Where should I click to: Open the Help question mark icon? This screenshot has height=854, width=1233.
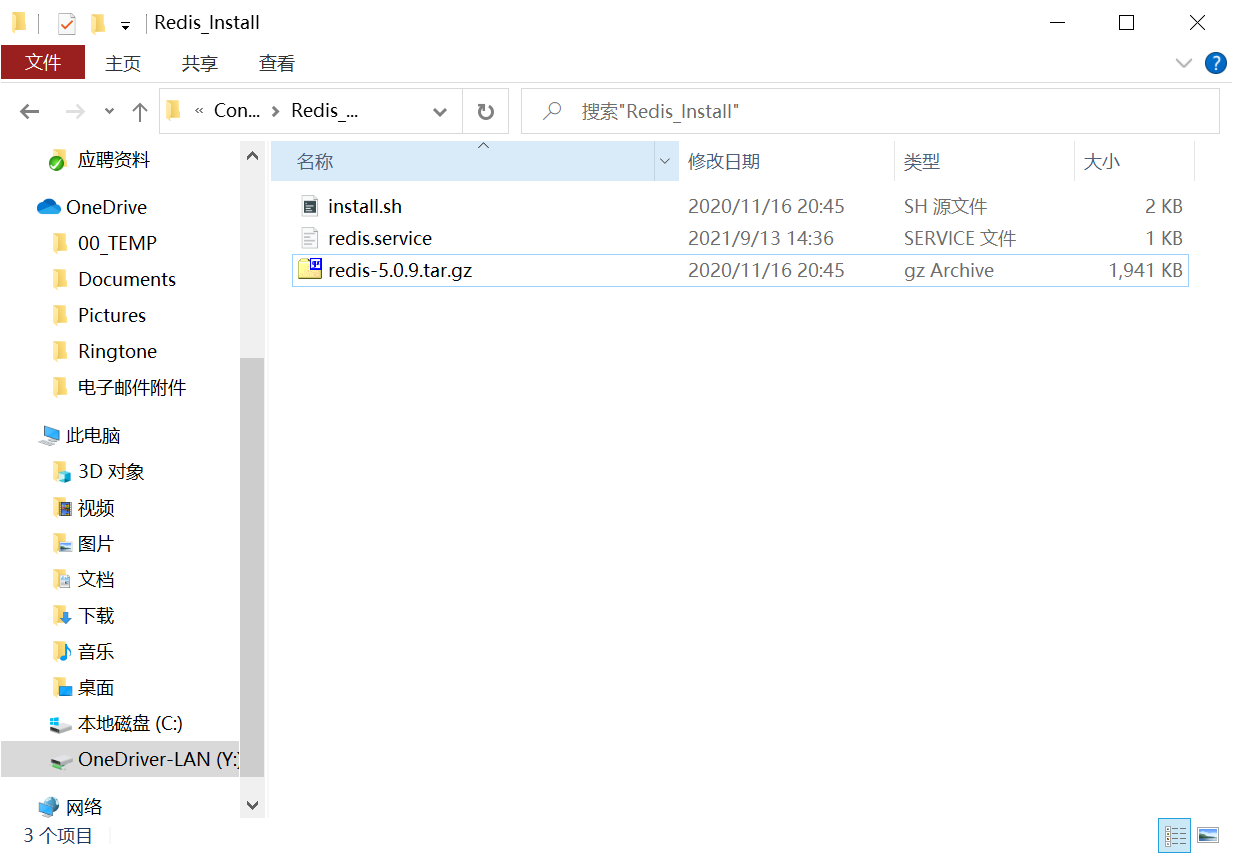click(1216, 63)
